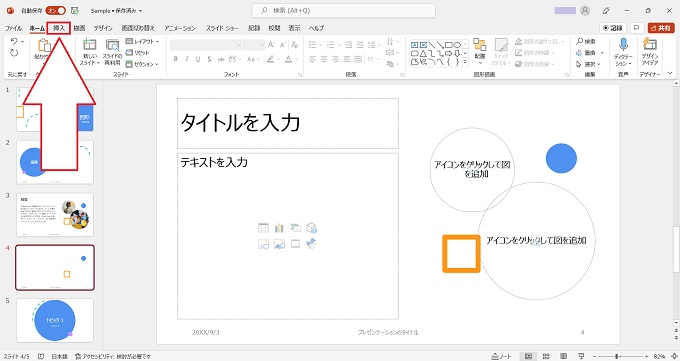Click Decrease Font Size icon
Screen dimensions: 680x361
[283, 45]
